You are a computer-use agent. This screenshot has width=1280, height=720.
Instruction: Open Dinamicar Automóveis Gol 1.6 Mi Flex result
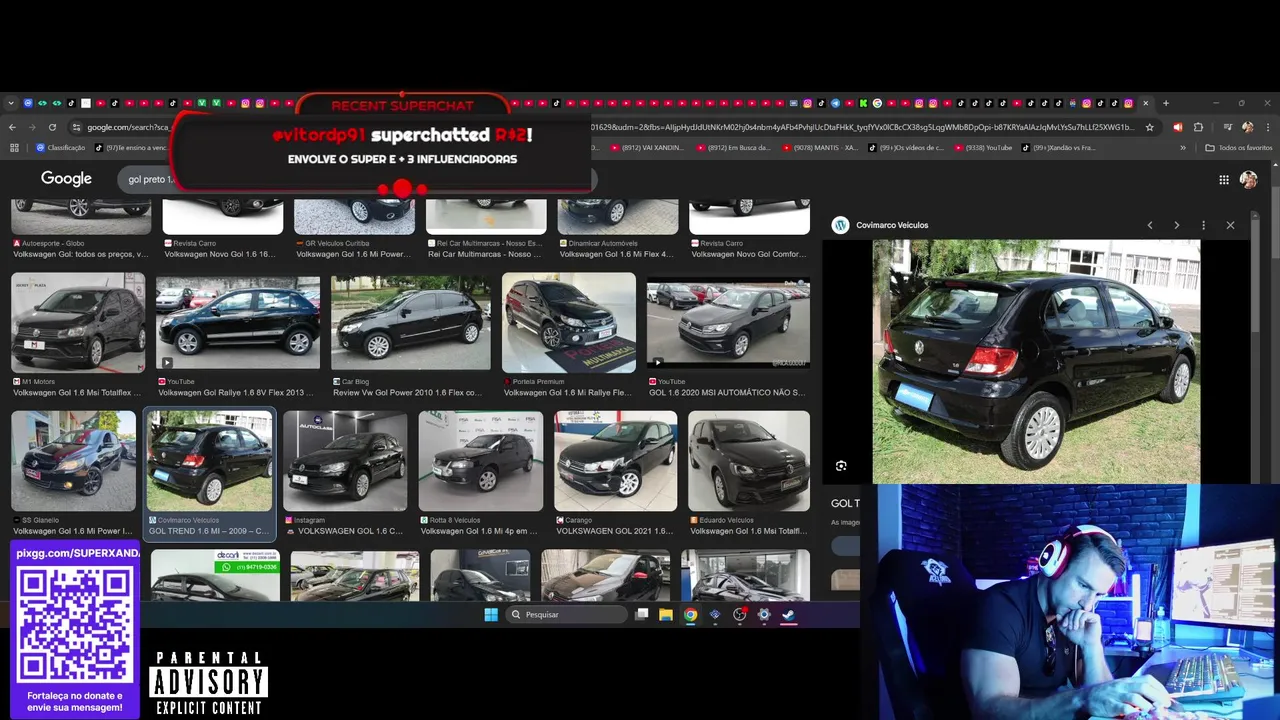[617, 249]
